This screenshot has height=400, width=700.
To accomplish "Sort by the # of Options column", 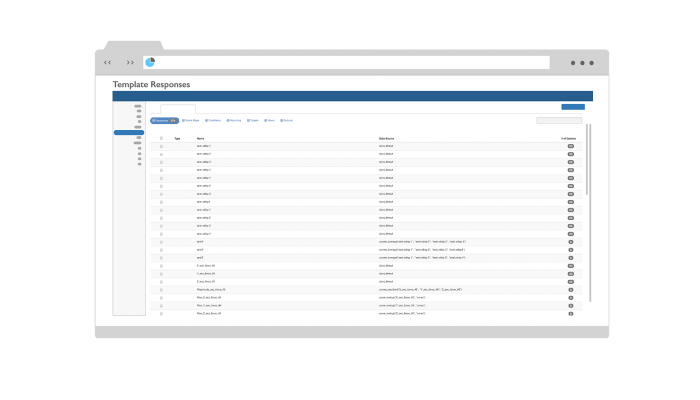I will 568,138.
